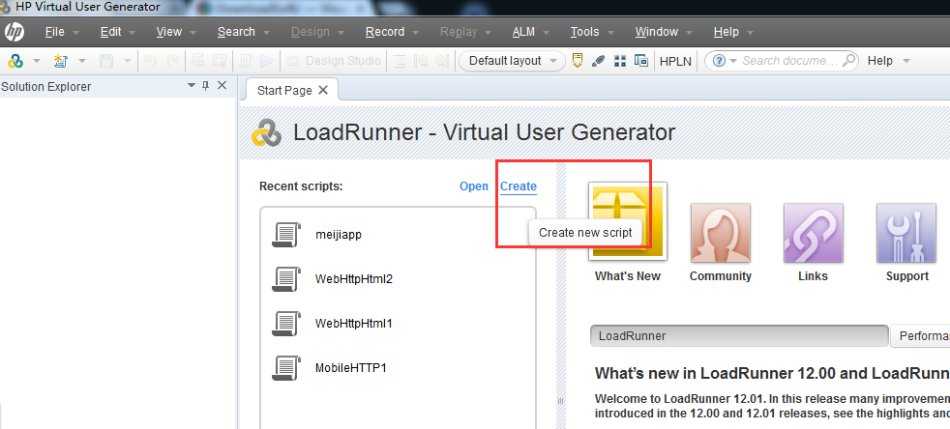The height and width of the screenshot is (429, 950).
Task: Click the Links label under the tile
Action: [x=813, y=276]
